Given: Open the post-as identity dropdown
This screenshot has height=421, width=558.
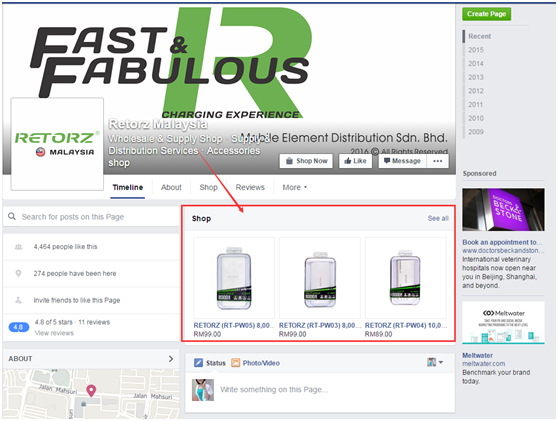Looking at the screenshot, I should pos(435,362).
